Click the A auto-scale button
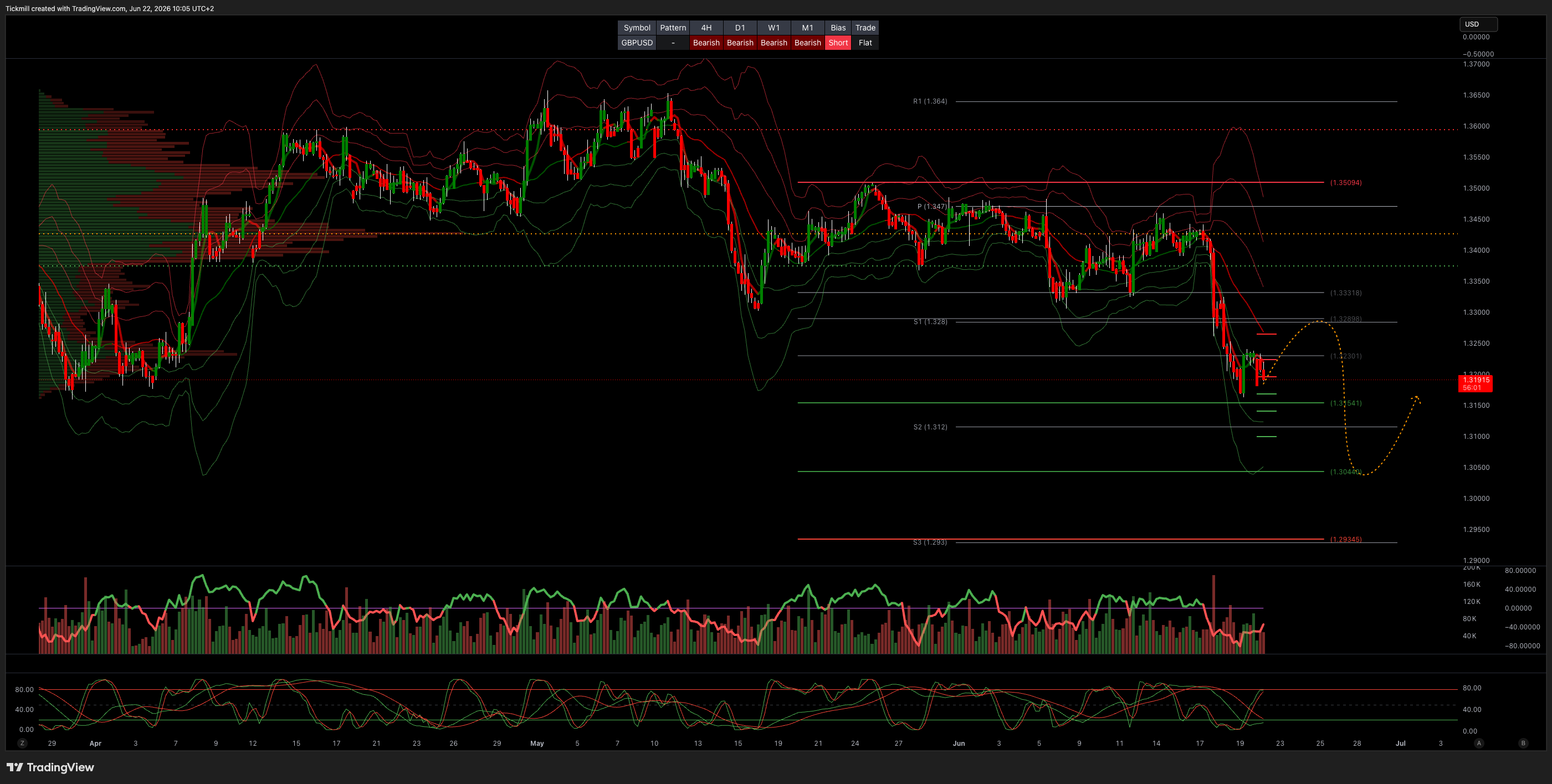The width and height of the screenshot is (1552, 784). [1478, 743]
